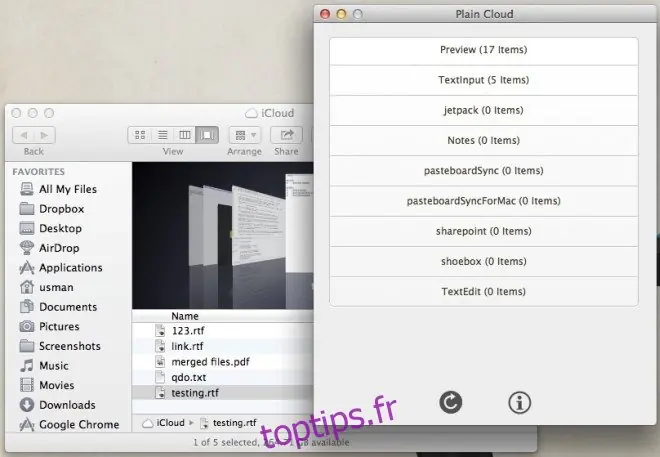Click the Share button in Finder toolbar
The height and width of the screenshot is (457, 660).
point(286,135)
